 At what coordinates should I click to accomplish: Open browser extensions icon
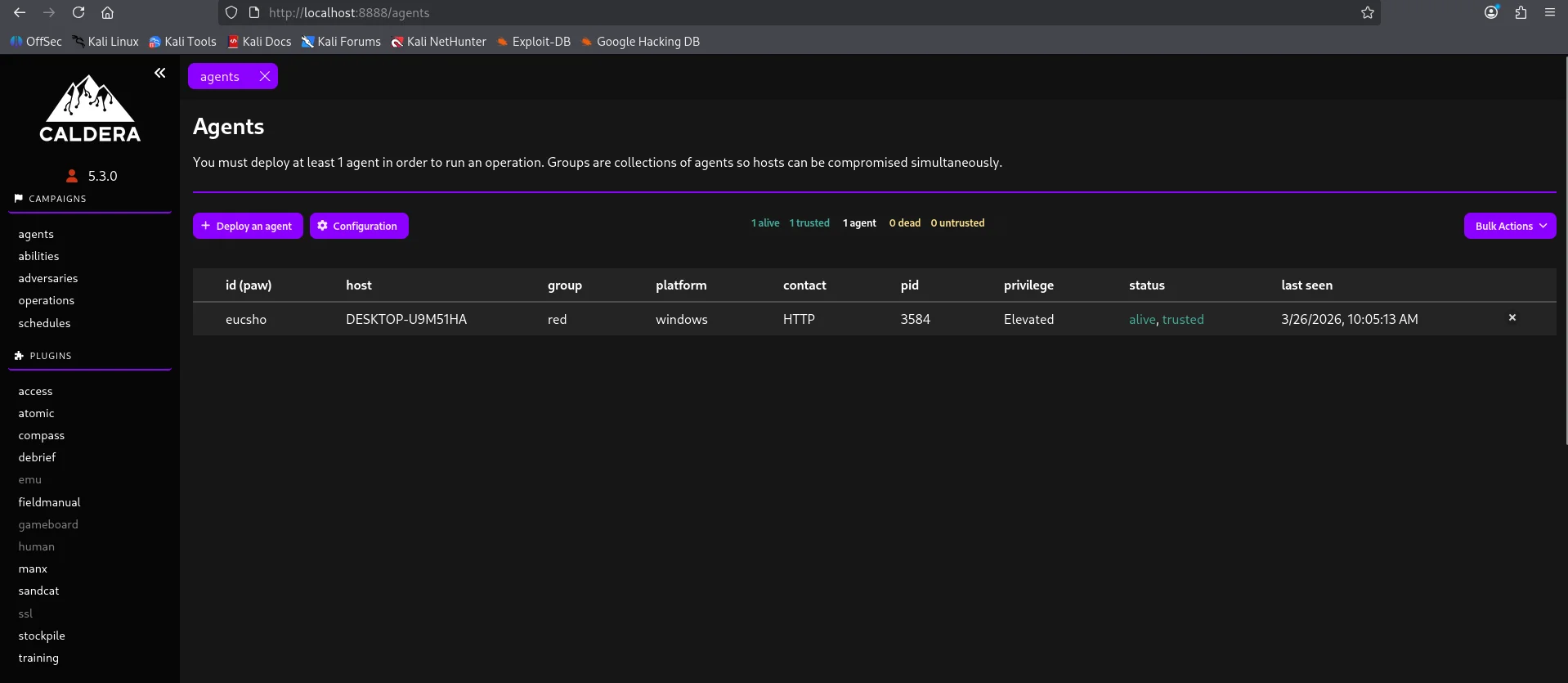1521,12
